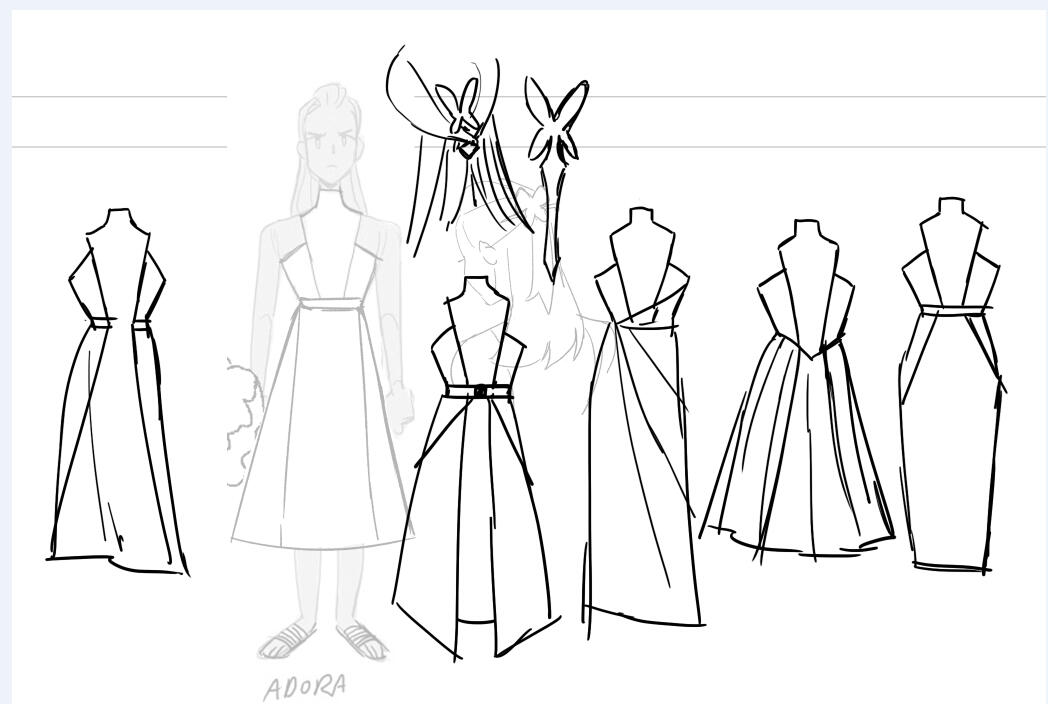Viewport: 1048px width, 704px height.
Task: Click the neck of the far-left mannequin
Action: coord(119,219)
